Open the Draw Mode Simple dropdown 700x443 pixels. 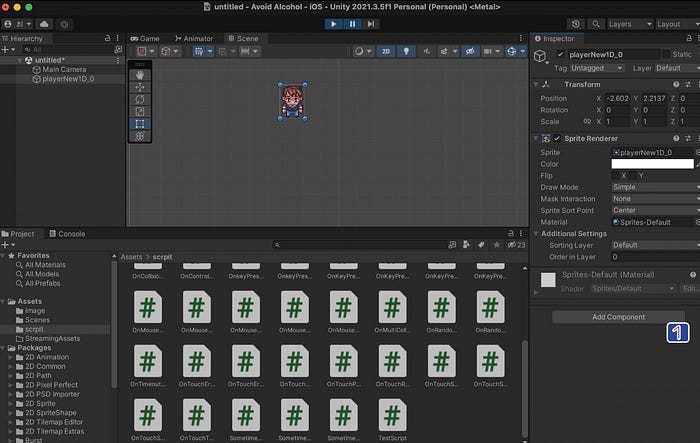(x=655, y=187)
